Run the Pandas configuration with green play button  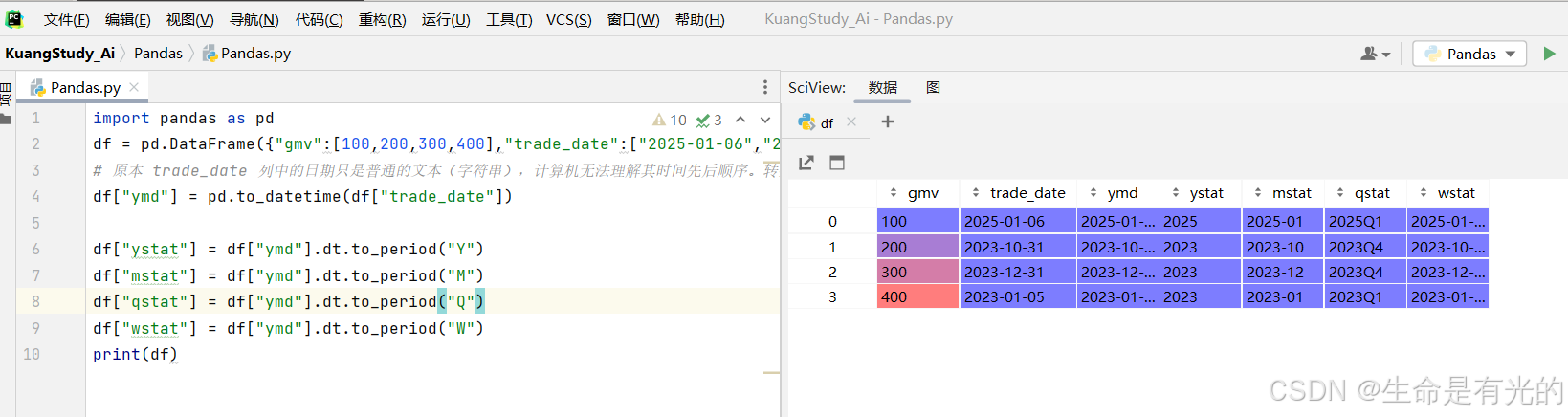point(1549,54)
